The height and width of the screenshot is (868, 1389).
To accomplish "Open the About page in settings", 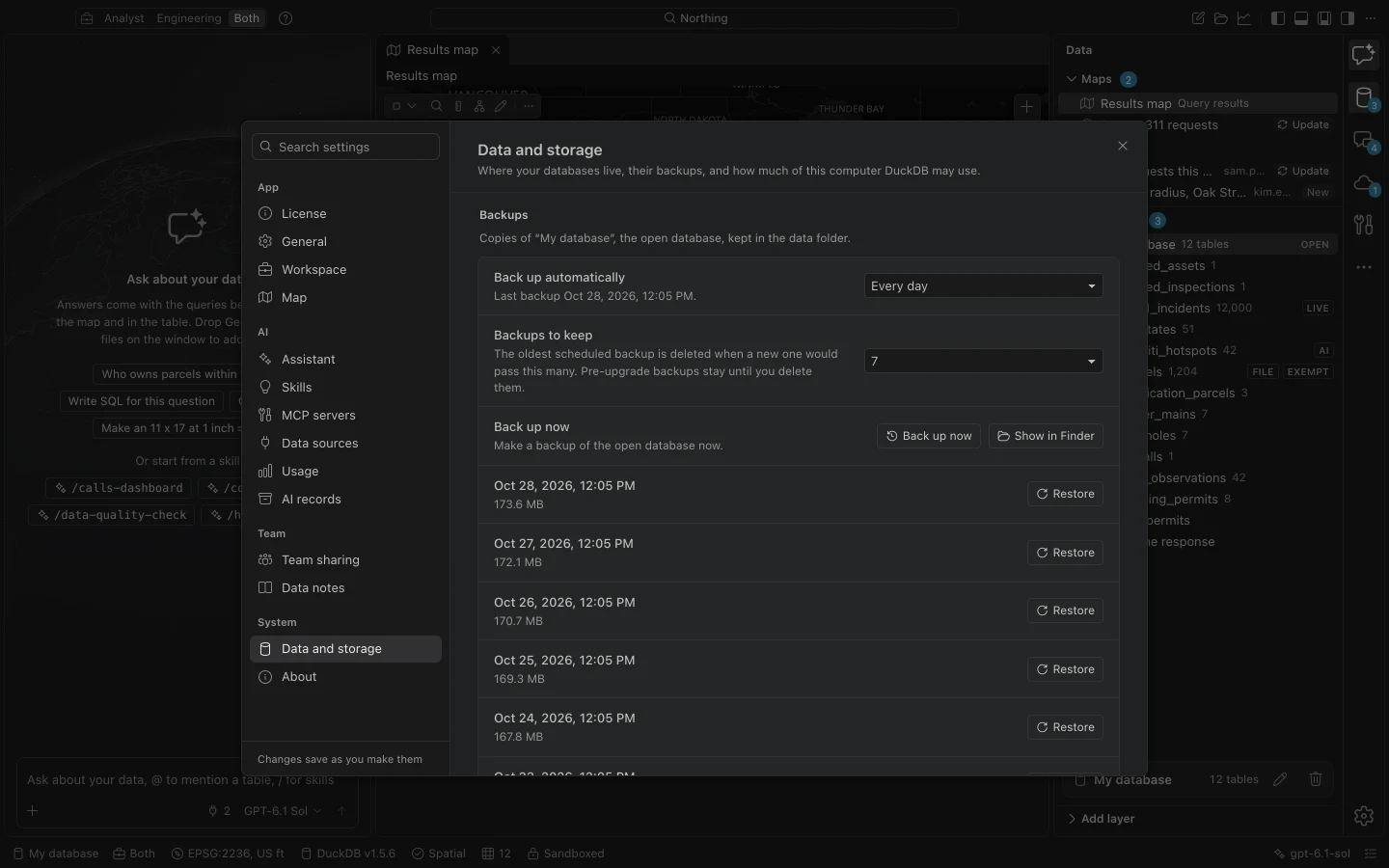I will pos(345,677).
